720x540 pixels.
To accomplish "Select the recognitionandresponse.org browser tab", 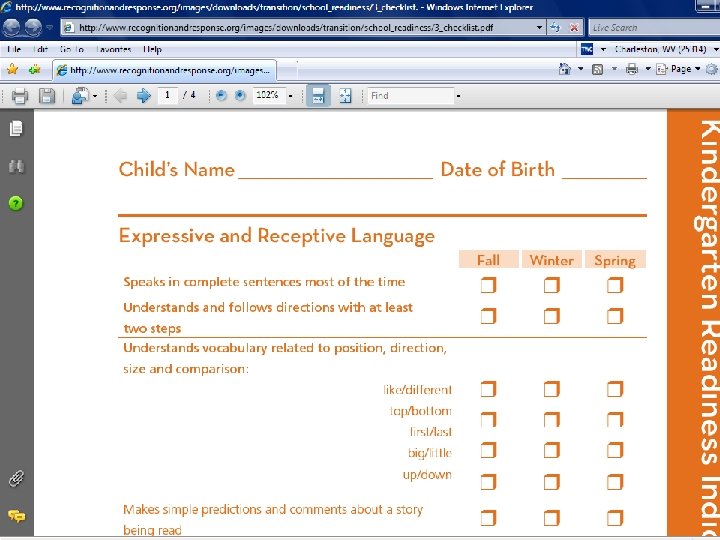I will pos(165,70).
